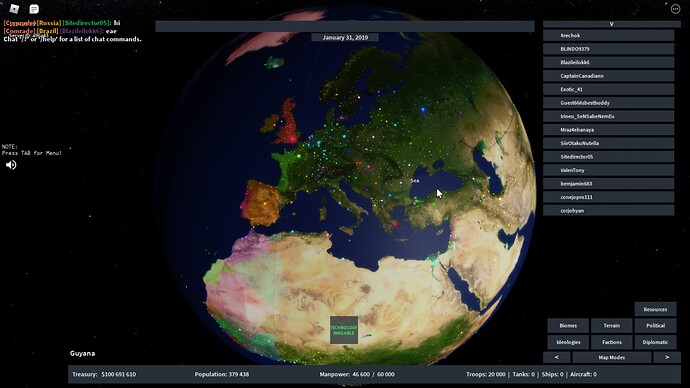Show the Ideologies map mode
This screenshot has height=388, width=690.
pyautogui.click(x=568, y=342)
